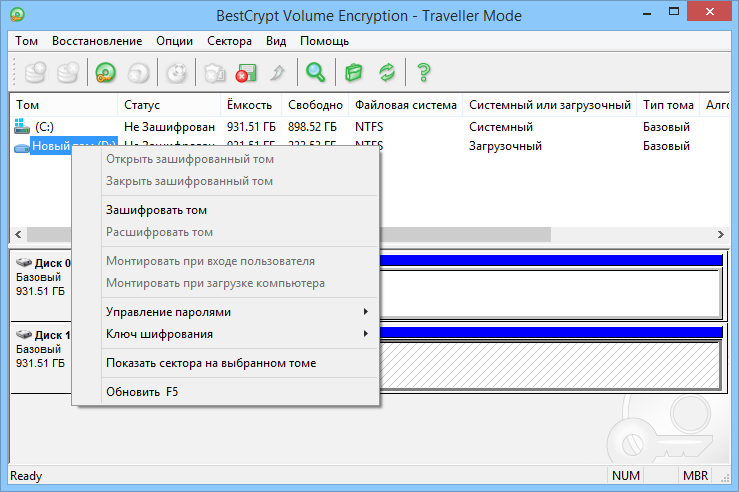Expand the Управление паролями submenu
This screenshot has width=739, height=492.
(x=226, y=312)
